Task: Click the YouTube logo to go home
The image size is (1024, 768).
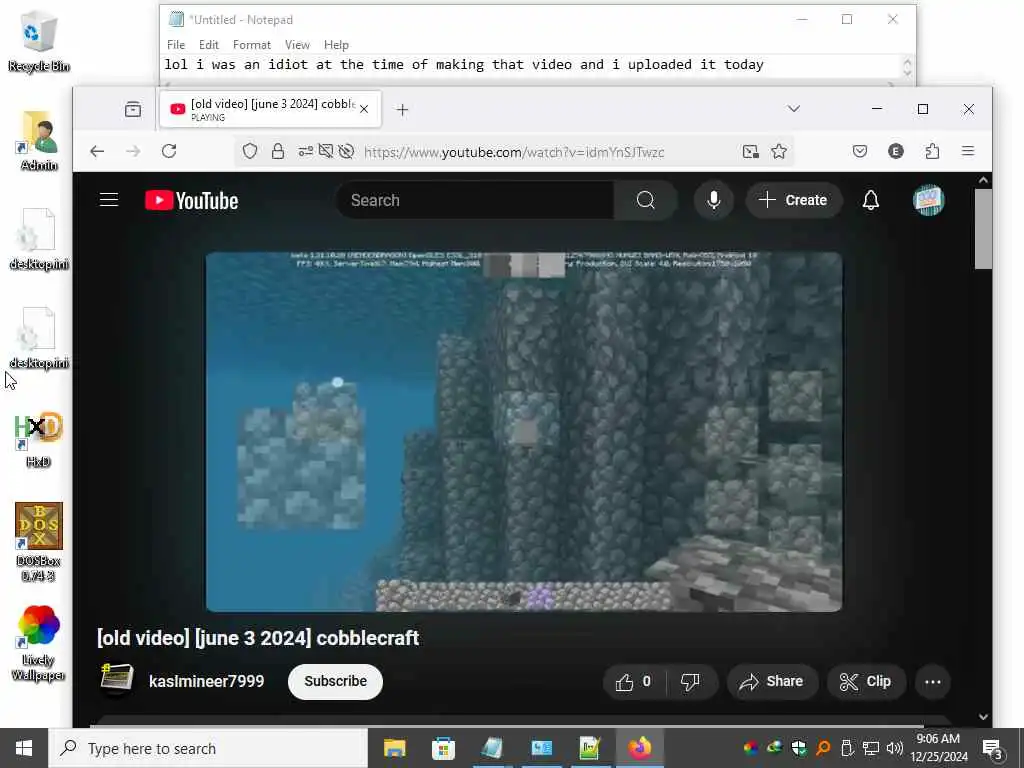Action: point(191,200)
